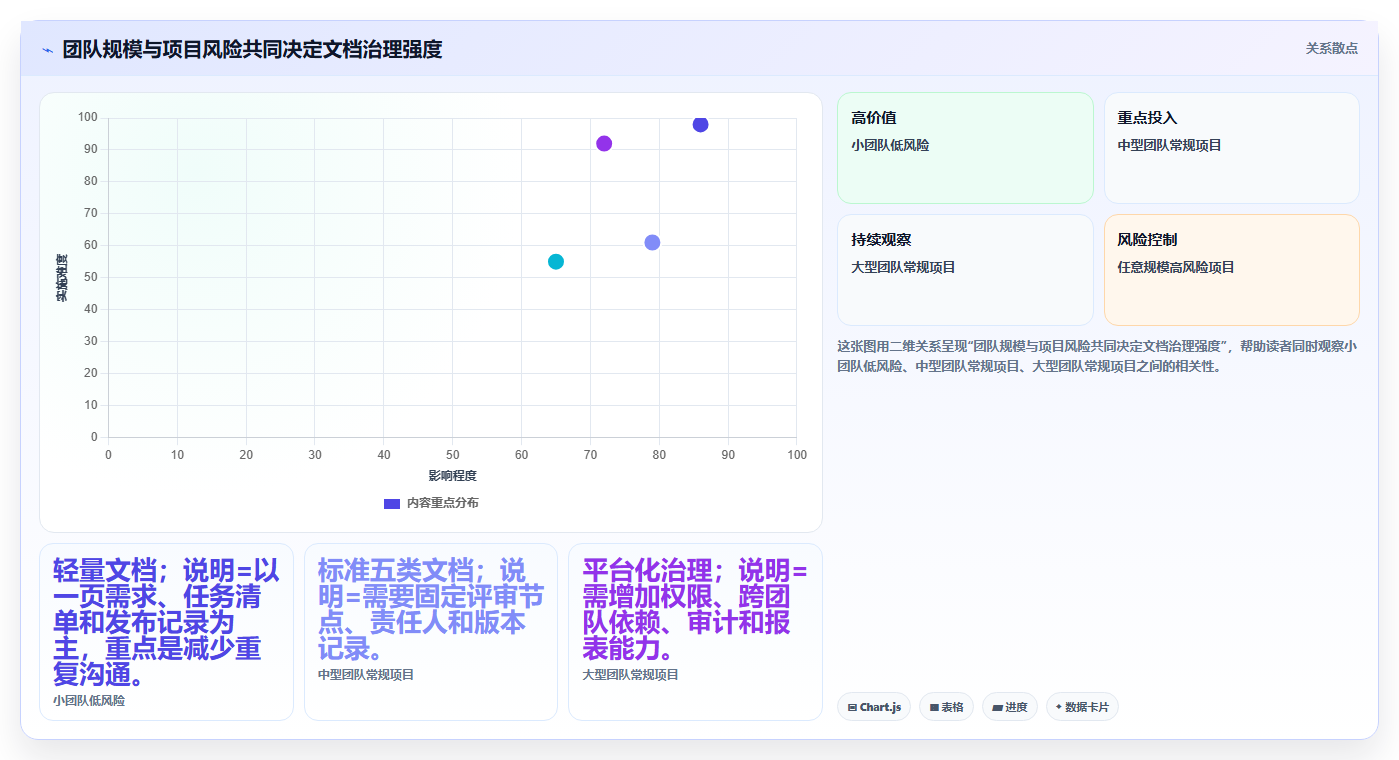The width and height of the screenshot is (1399, 760).
Task: Click the Chart.js tag label
Action: click(x=880, y=707)
